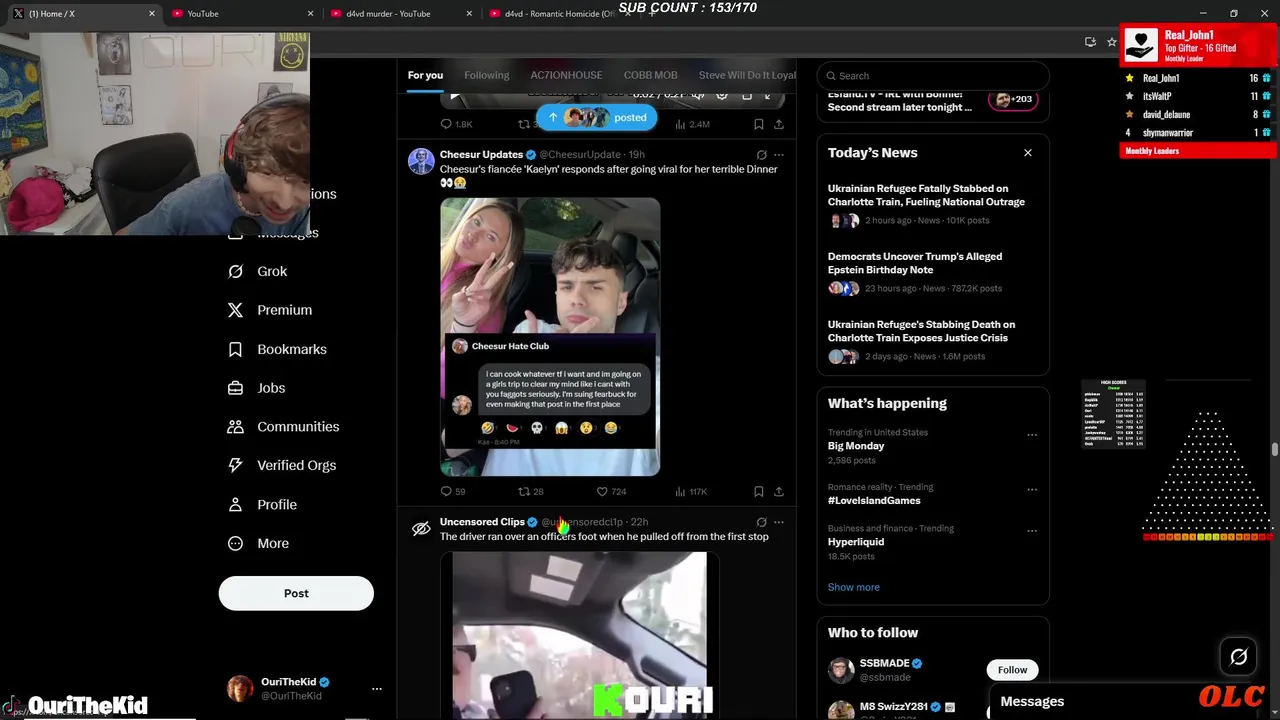Screen dimensions: 1280x720
Task: Share the Cheesur Updates post
Action: 779,491
